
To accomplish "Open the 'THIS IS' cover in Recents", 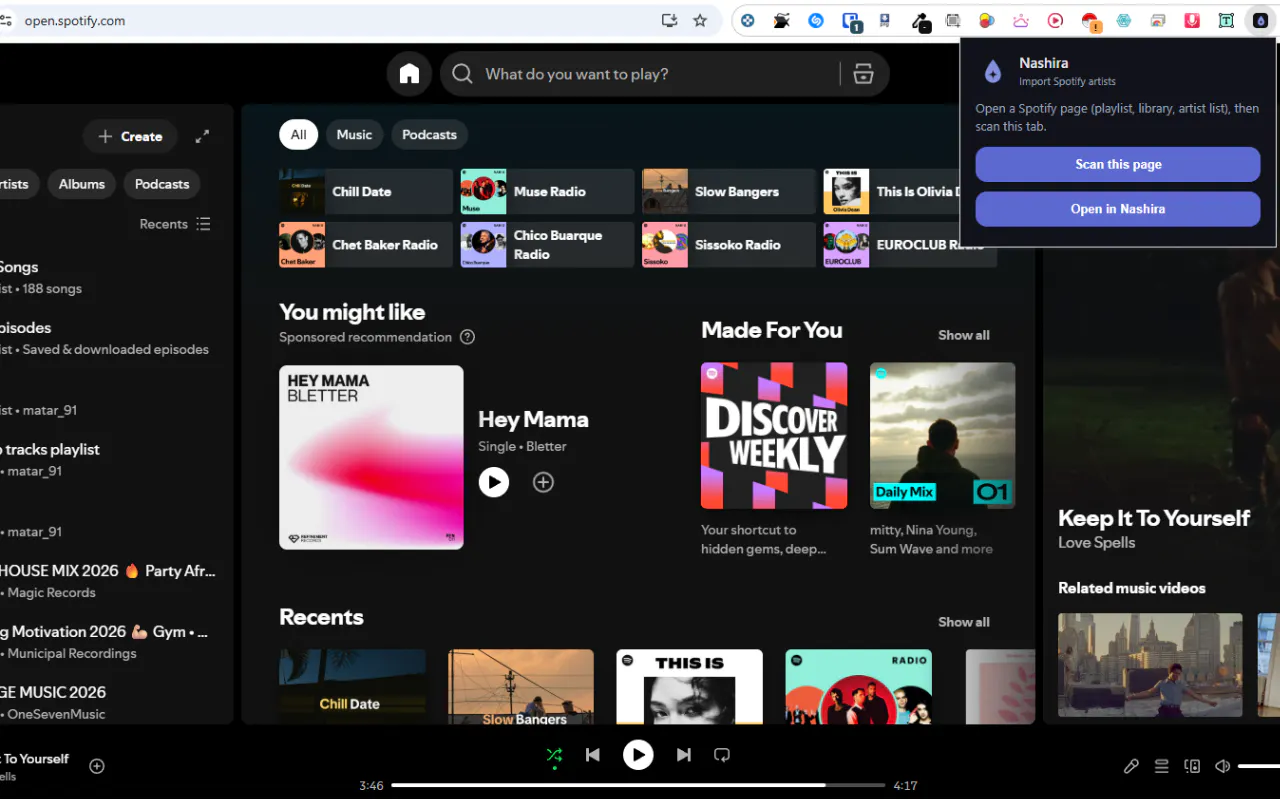I will coord(689,687).
